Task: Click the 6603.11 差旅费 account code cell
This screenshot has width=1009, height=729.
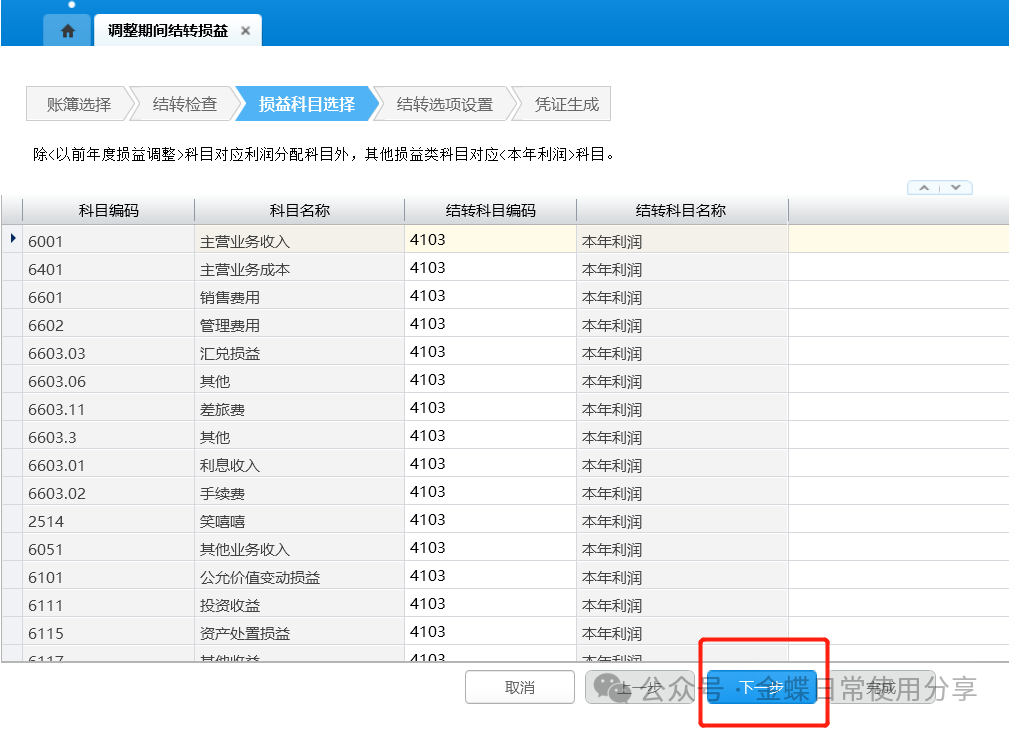Action: (x=108, y=409)
